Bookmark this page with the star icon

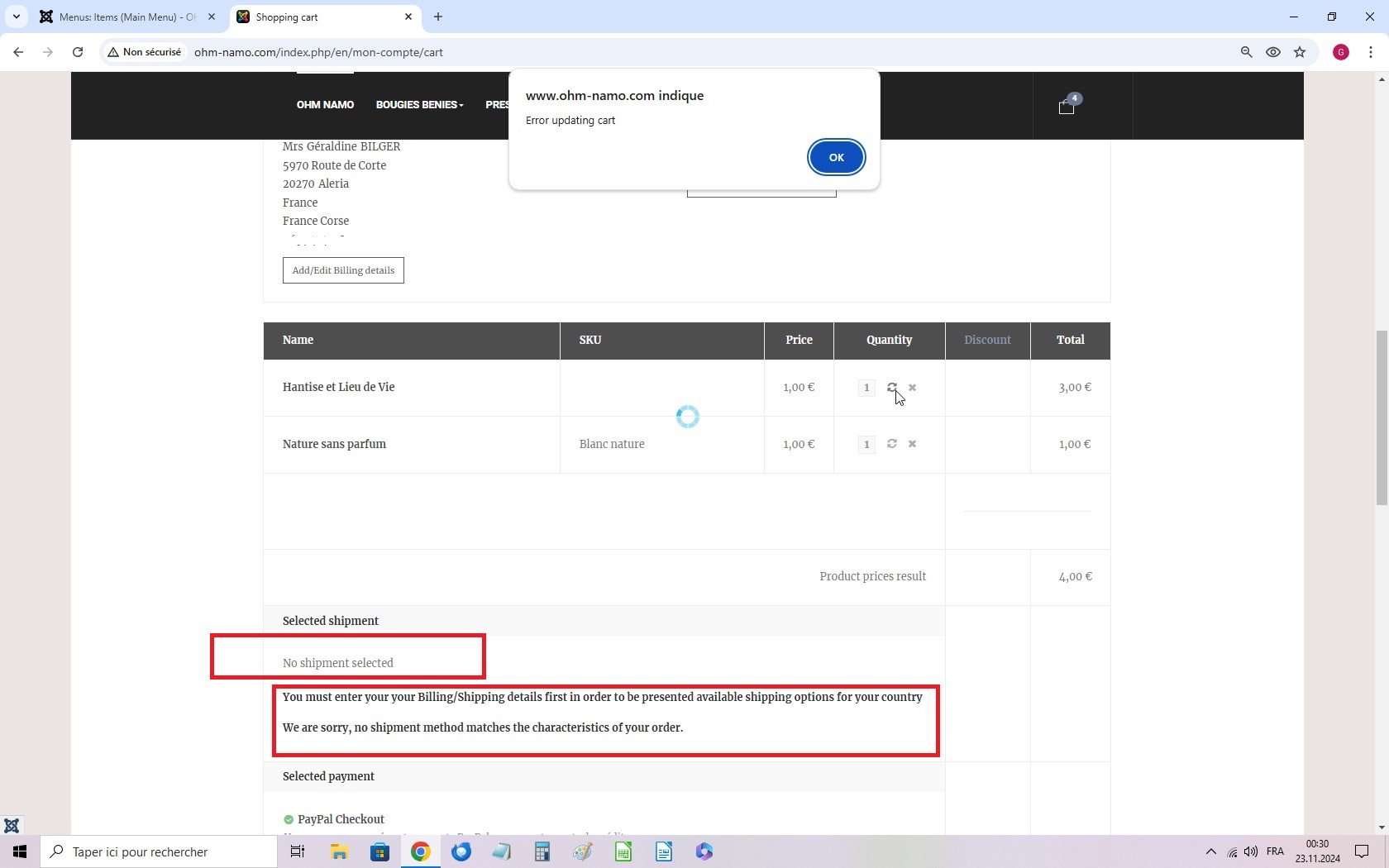(x=1300, y=52)
